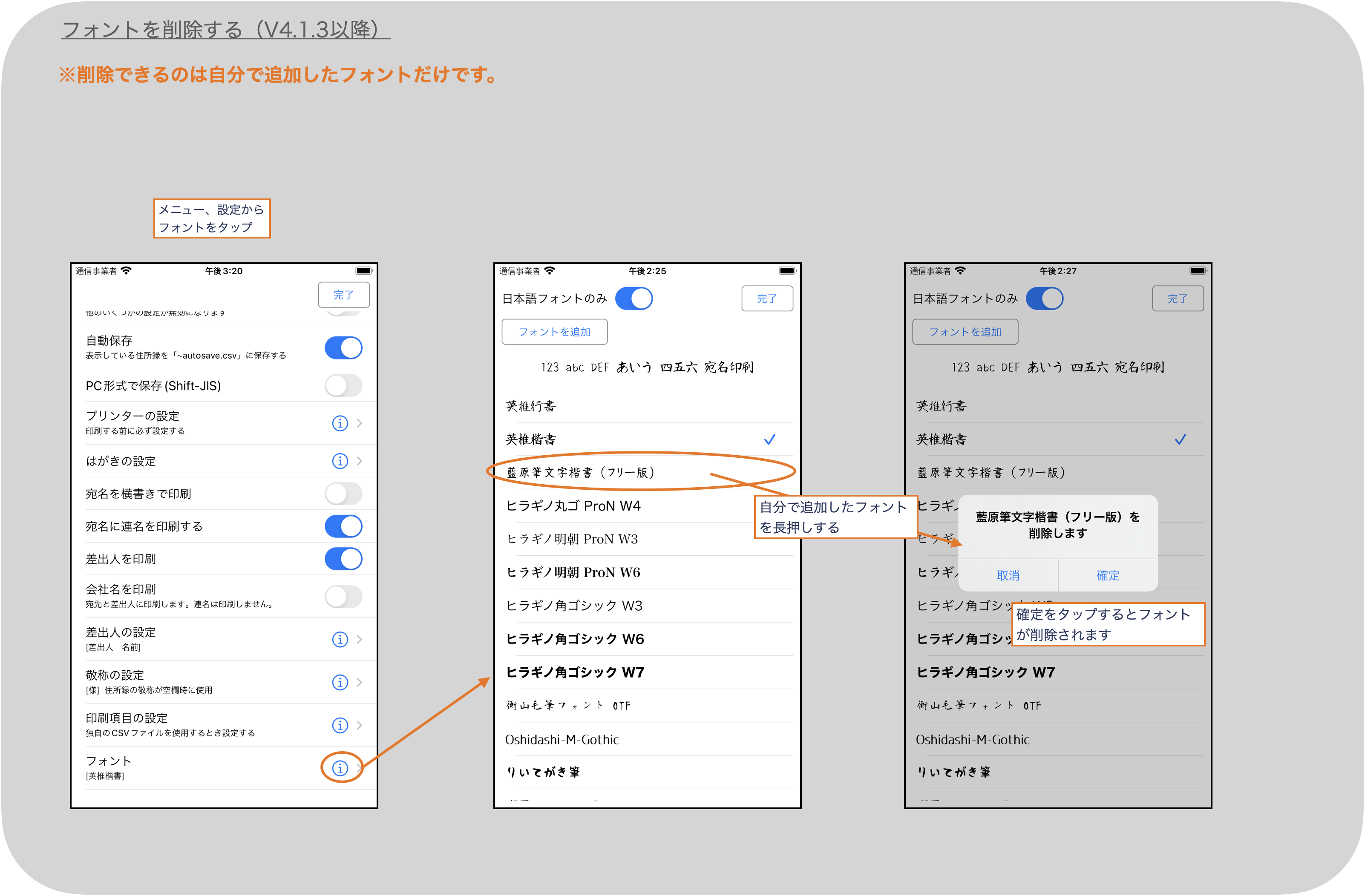Select ヒラギノ明朝 ProN W6 font
The image size is (1365, 896).
pos(647,572)
